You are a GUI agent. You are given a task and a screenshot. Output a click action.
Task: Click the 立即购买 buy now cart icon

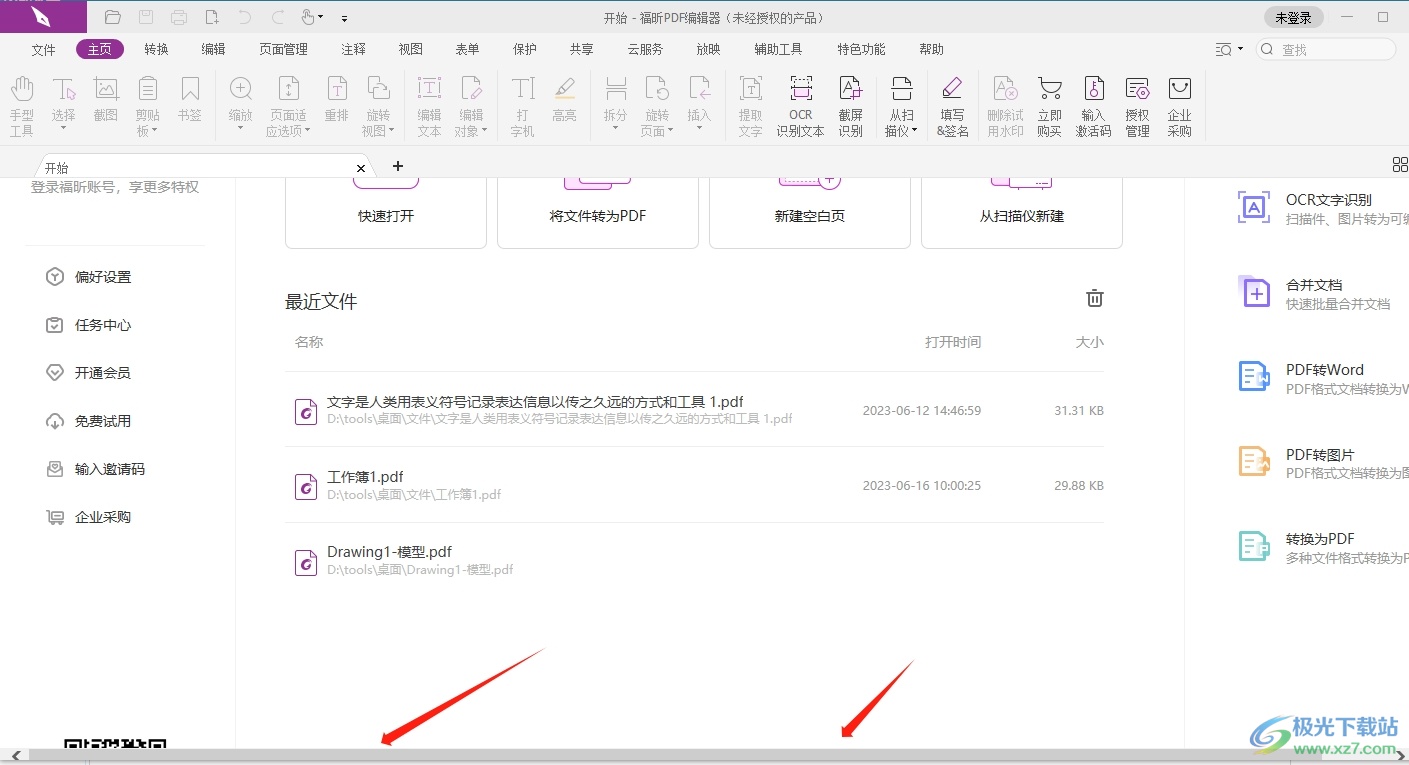(1049, 106)
